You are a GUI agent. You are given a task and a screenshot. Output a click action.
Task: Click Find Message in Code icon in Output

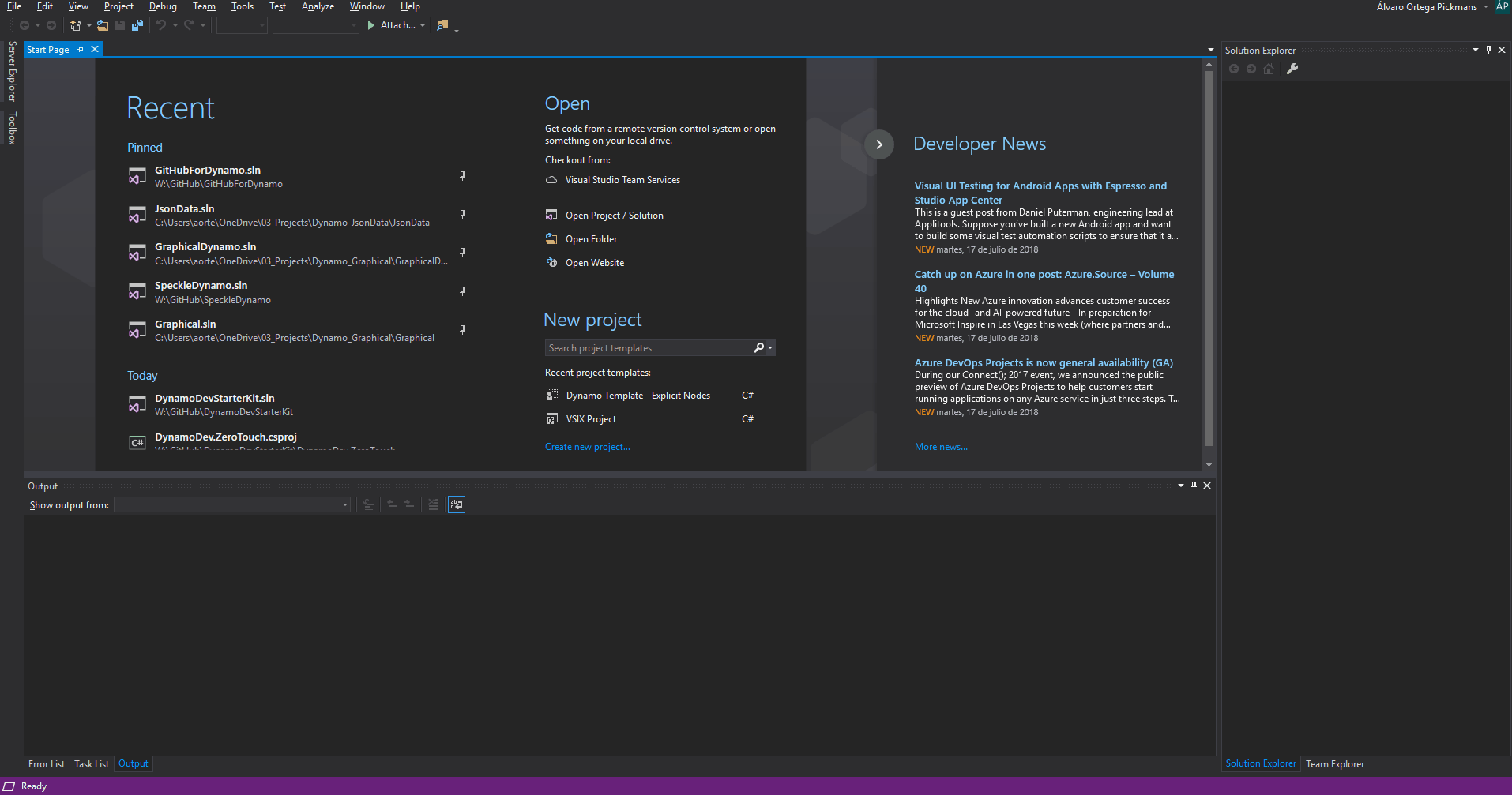coord(368,504)
